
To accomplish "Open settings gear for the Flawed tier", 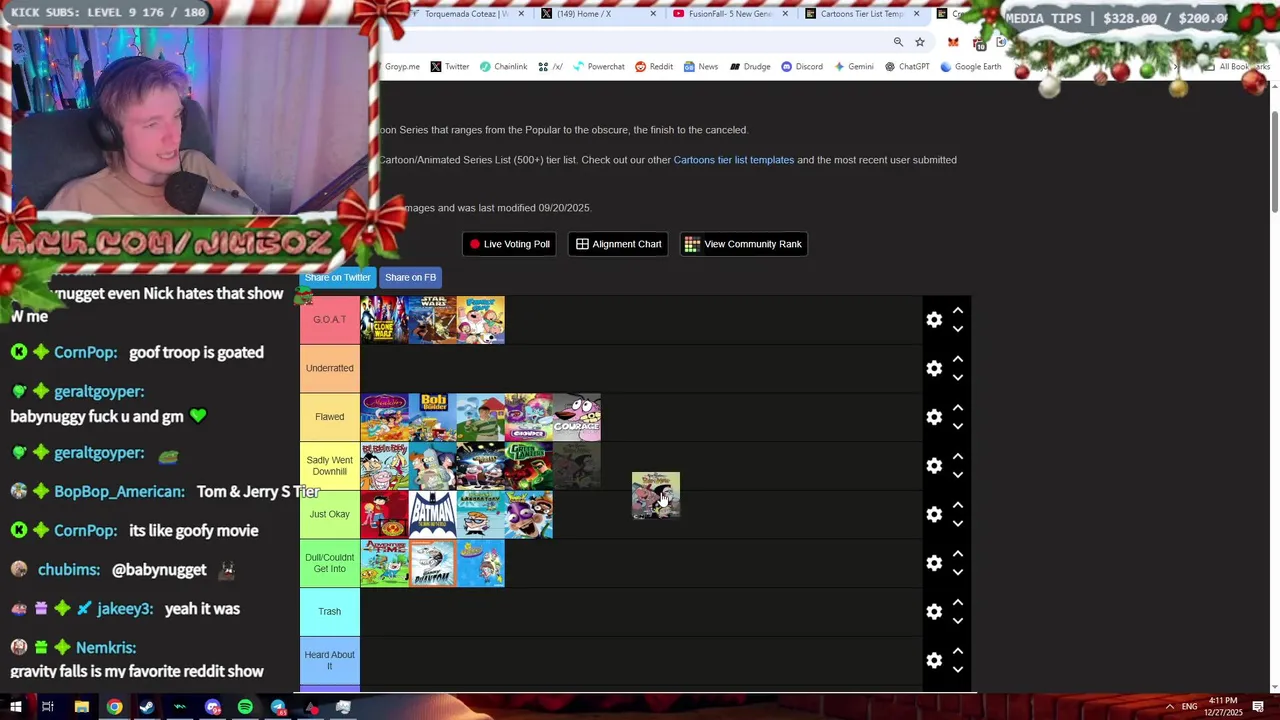I will pos(934,417).
